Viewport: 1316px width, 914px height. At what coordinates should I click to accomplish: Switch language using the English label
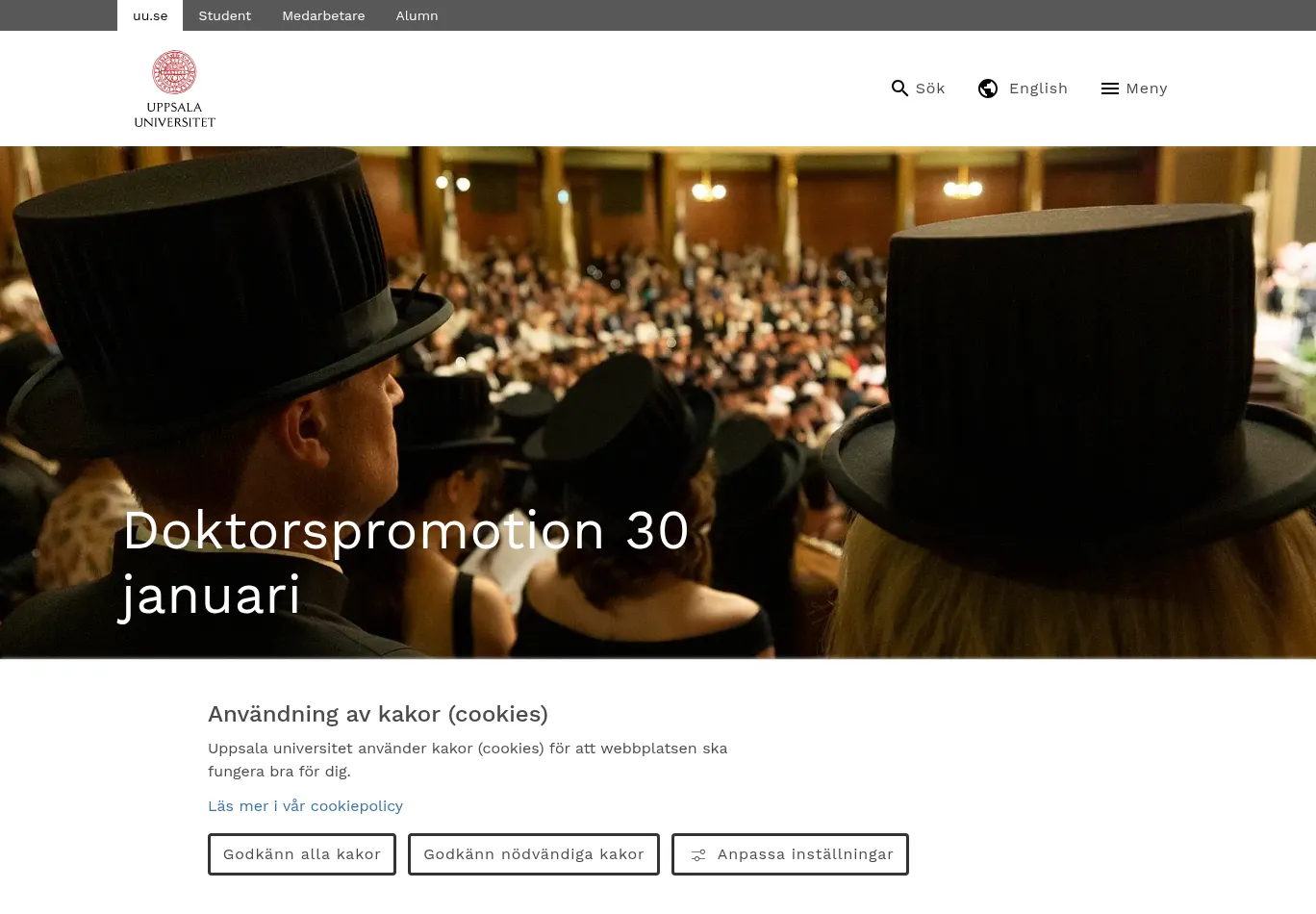[1038, 89]
